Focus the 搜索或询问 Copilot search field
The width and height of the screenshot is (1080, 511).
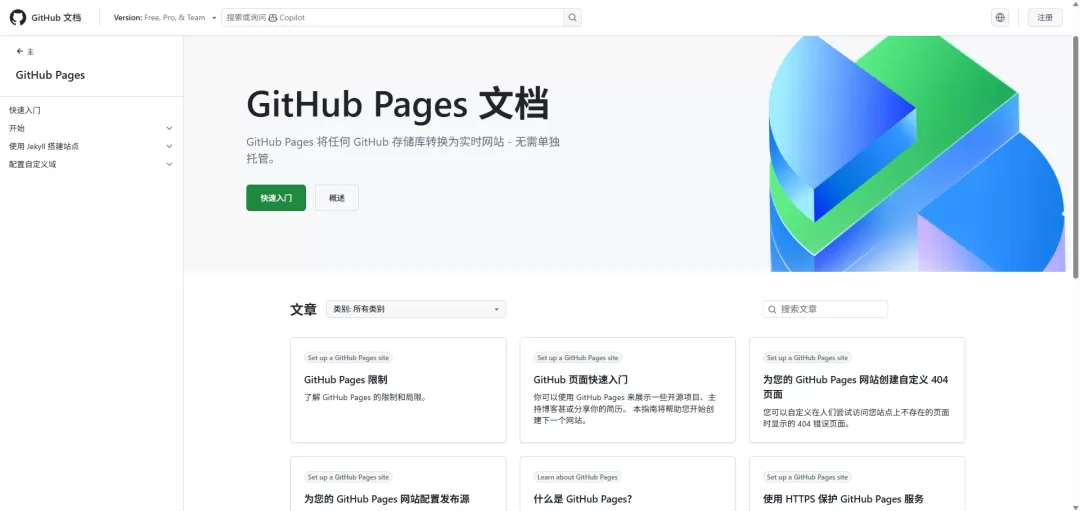click(393, 17)
